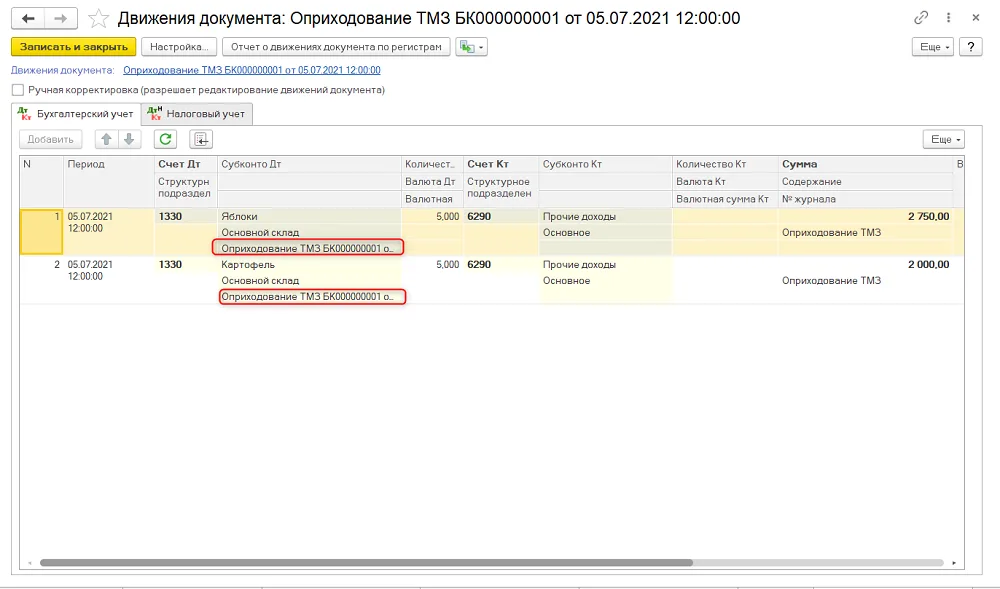Move the entry down with the down arrow
This screenshot has height=589, width=1000.
pyautogui.click(x=129, y=140)
